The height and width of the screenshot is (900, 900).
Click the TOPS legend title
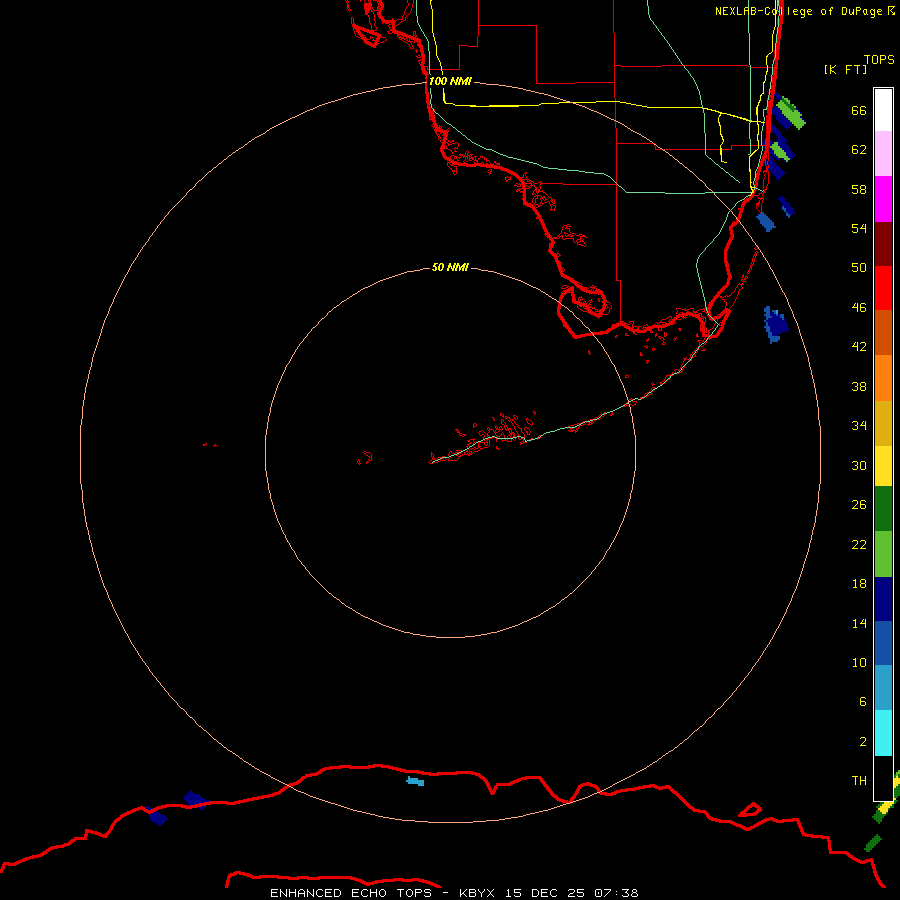point(879,60)
